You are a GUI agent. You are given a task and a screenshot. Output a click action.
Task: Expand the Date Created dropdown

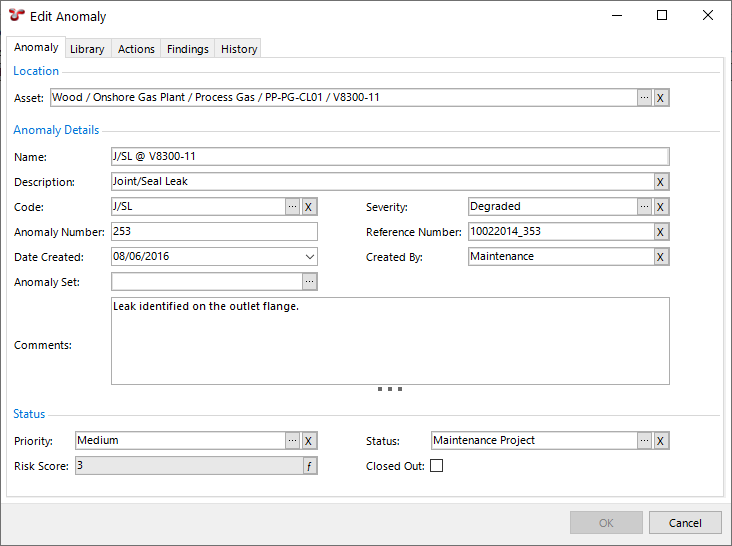pos(309,257)
